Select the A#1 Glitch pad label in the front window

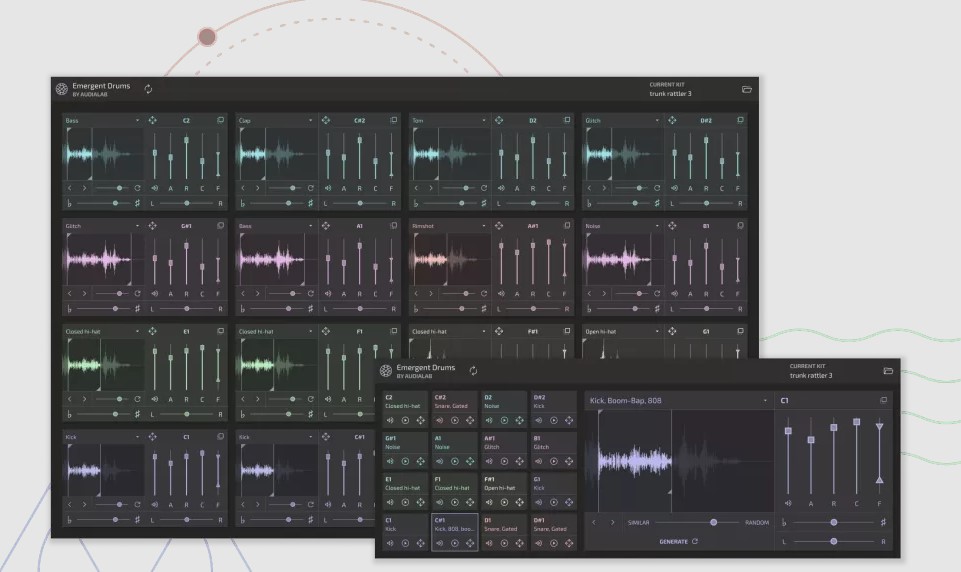[x=492, y=443]
